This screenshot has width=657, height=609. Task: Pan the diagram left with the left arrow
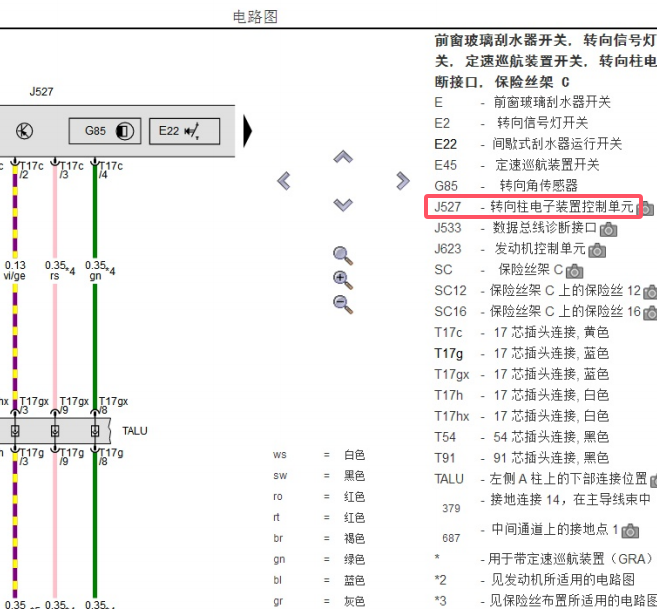[x=284, y=181]
